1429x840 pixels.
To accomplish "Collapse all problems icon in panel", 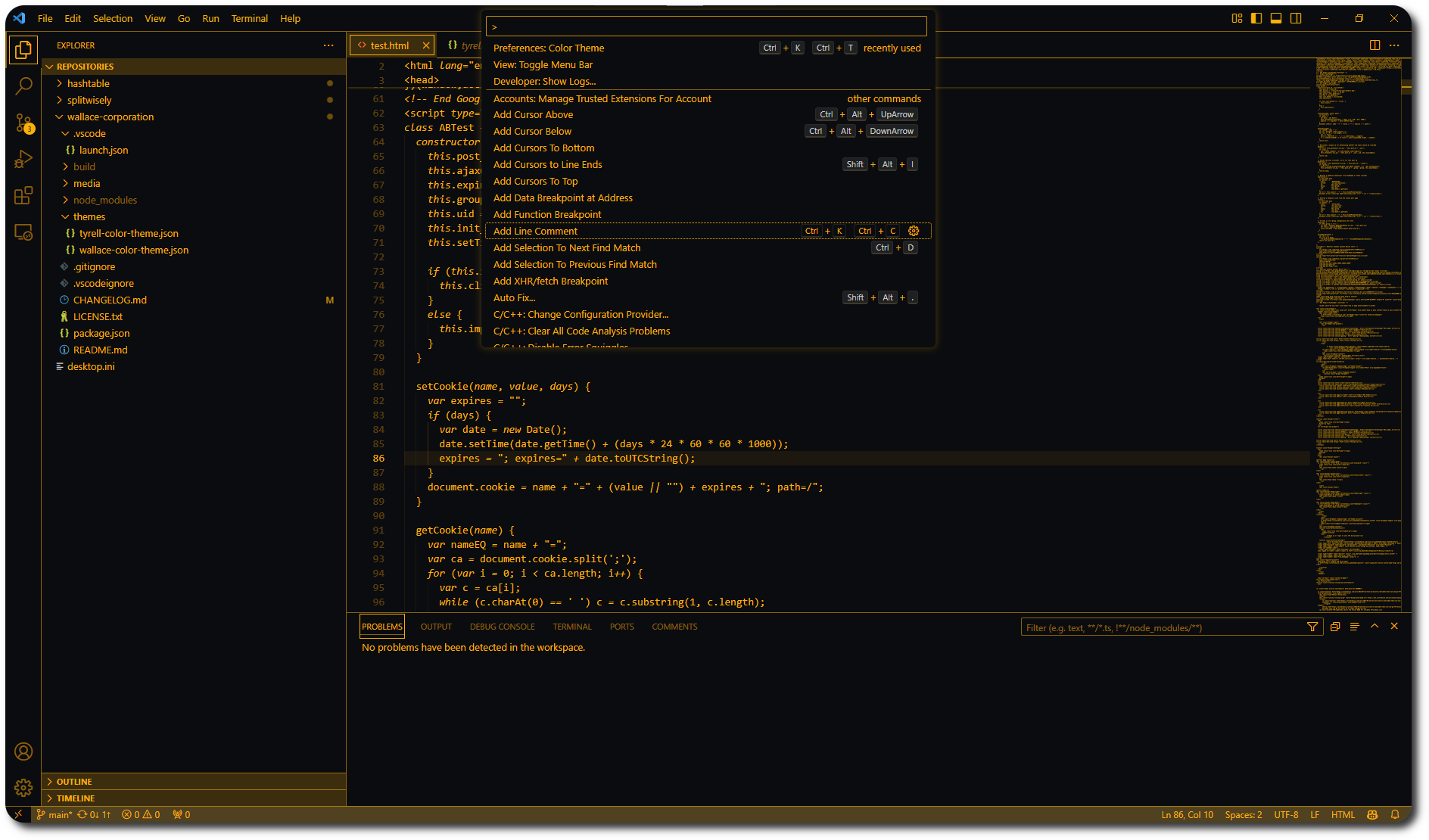I will 1335,627.
